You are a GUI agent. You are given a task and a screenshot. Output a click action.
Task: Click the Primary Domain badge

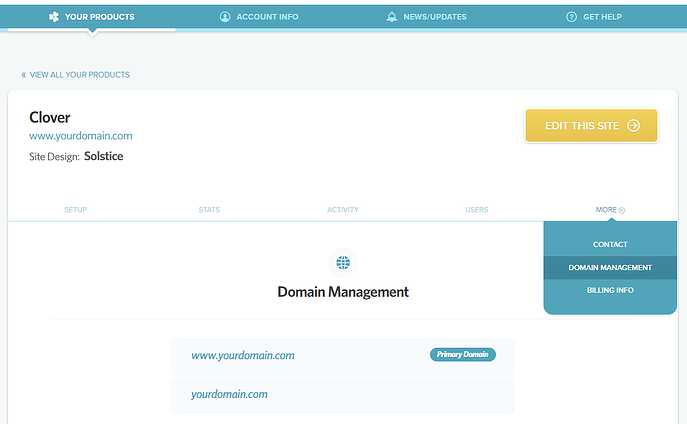[463, 354]
